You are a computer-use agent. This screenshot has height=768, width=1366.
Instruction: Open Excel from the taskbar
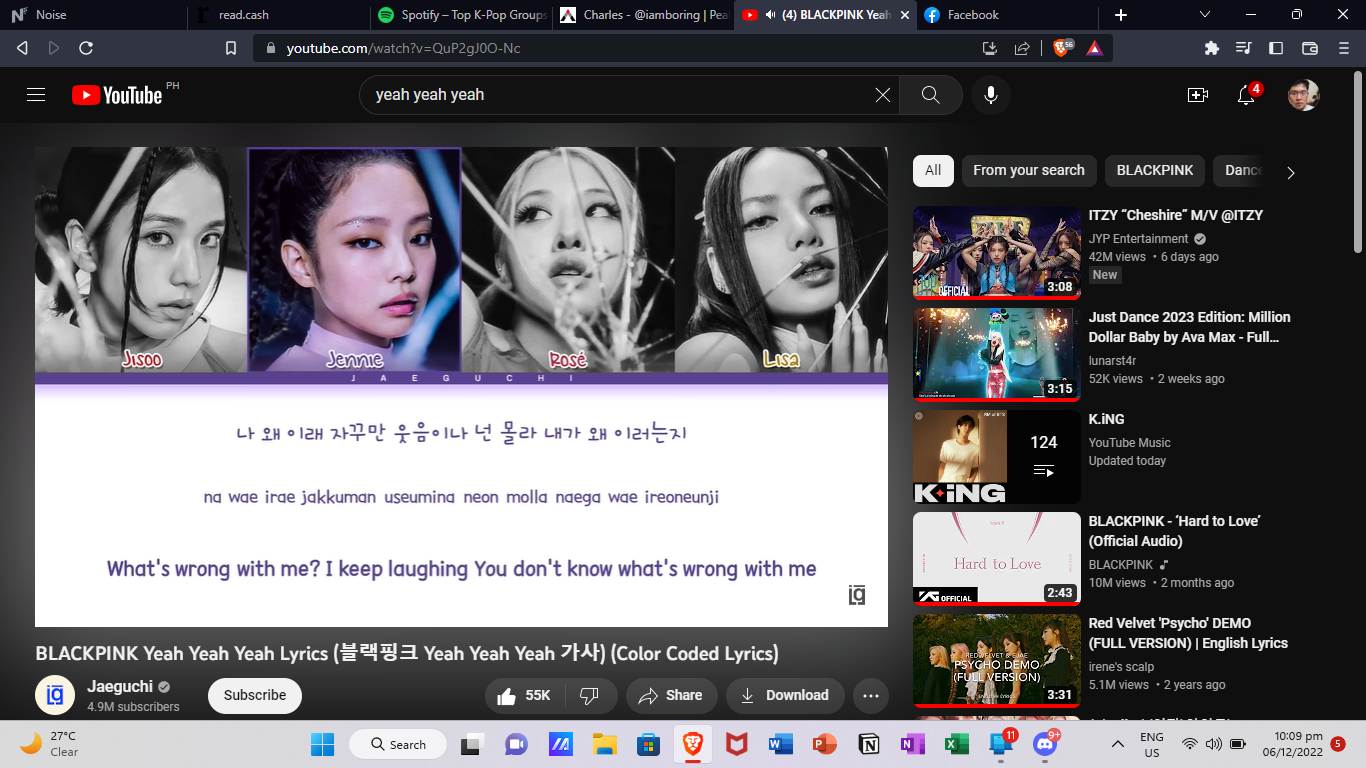(x=957, y=744)
